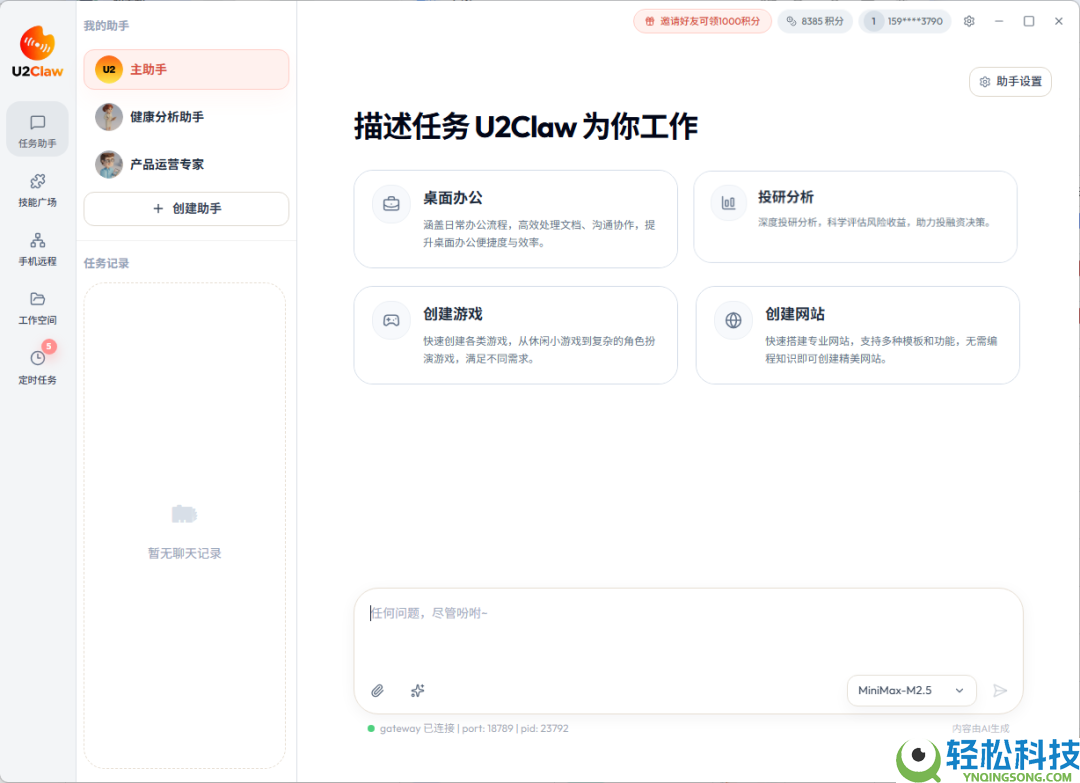Select the 健康分析助手 avatar
The width and height of the screenshot is (1080, 783).
coord(109,117)
